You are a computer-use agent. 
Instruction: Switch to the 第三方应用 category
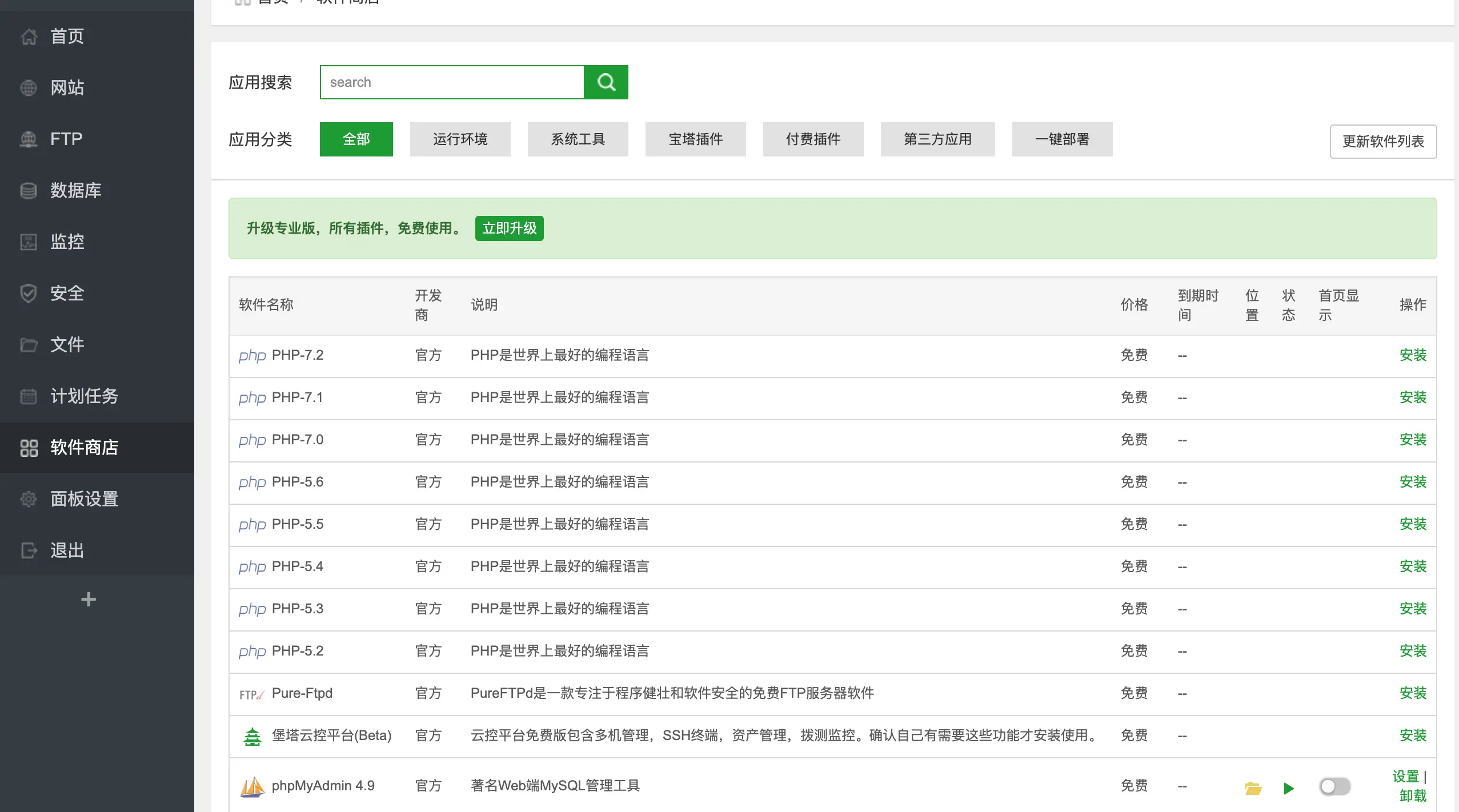(x=937, y=139)
